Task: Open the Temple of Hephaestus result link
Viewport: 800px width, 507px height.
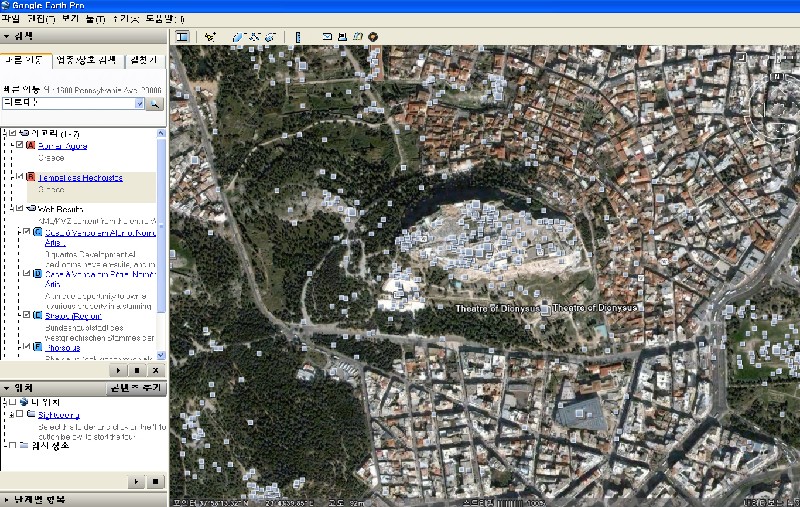Action: coord(80,178)
